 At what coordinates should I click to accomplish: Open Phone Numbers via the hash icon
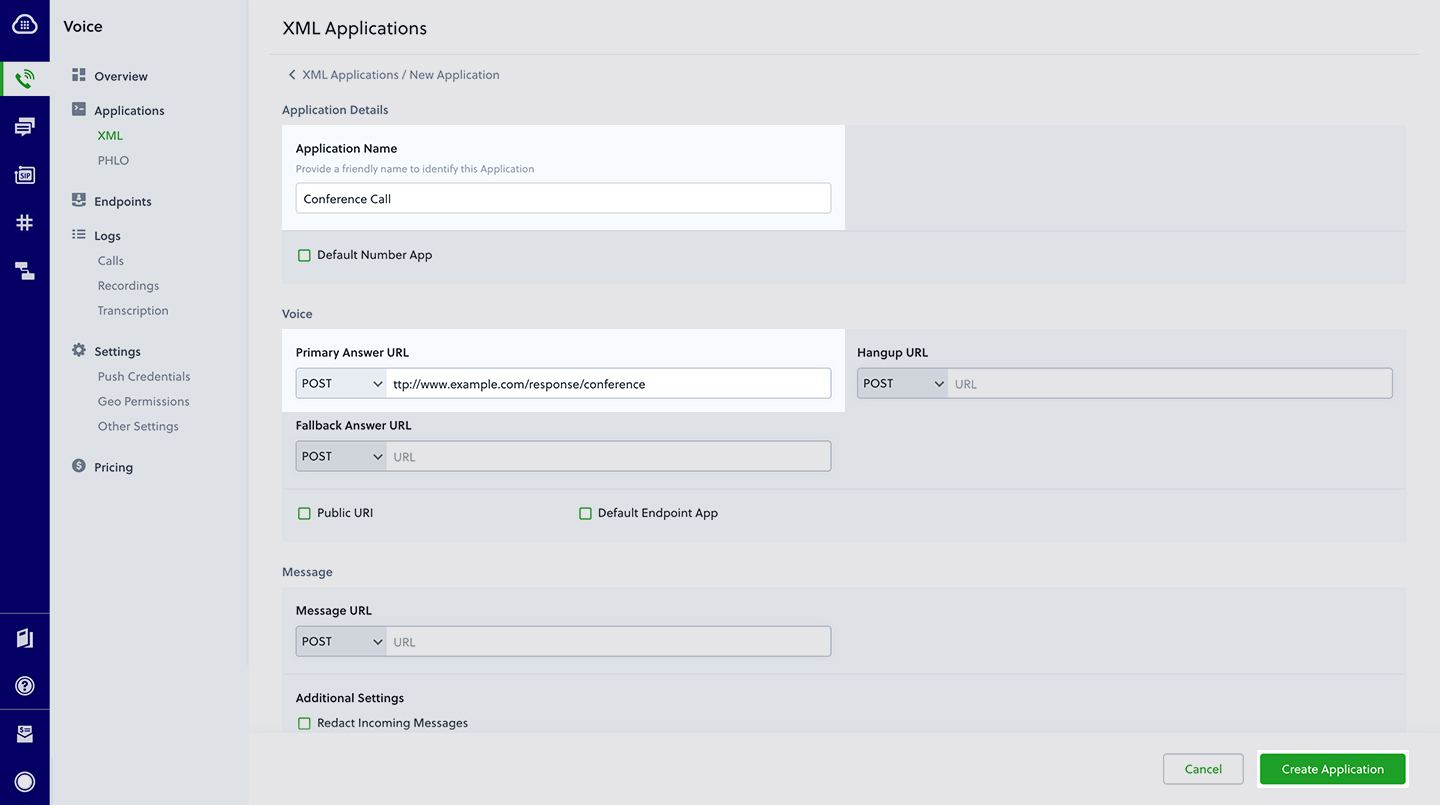tap(25, 222)
